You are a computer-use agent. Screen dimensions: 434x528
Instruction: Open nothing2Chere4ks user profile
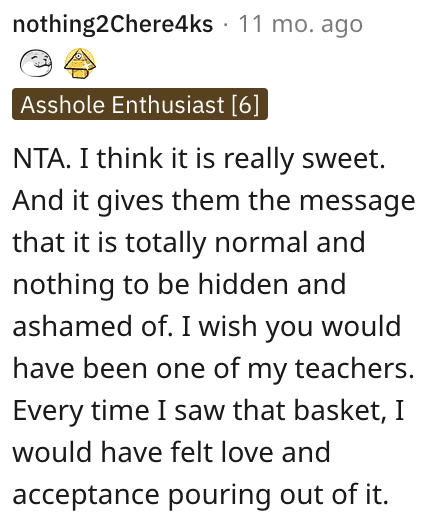tap(113, 24)
